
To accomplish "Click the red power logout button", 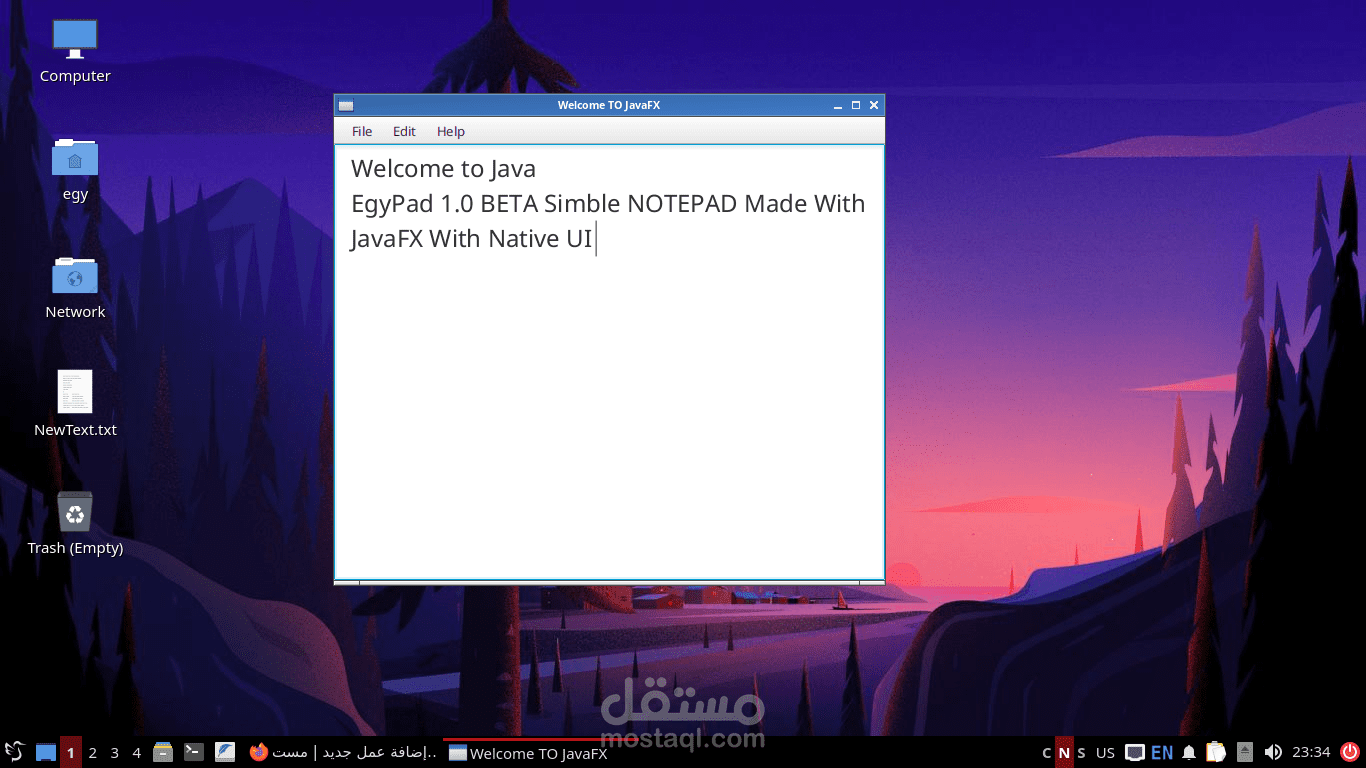I will pyautogui.click(x=1350, y=752).
